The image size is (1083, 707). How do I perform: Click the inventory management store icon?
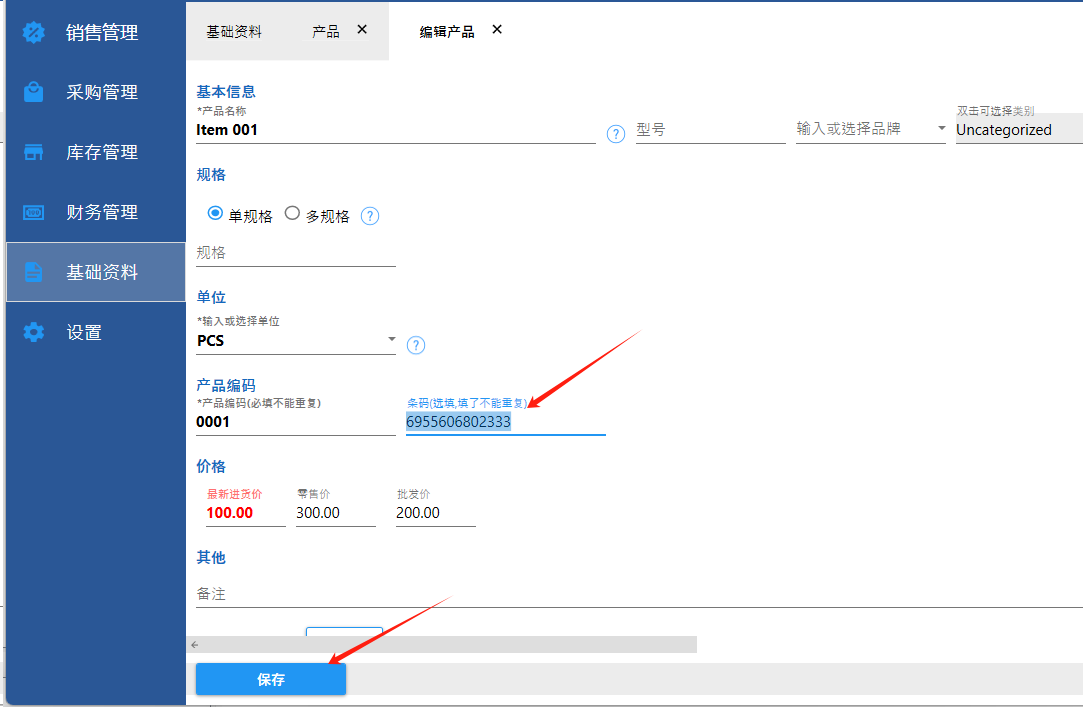point(34,152)
